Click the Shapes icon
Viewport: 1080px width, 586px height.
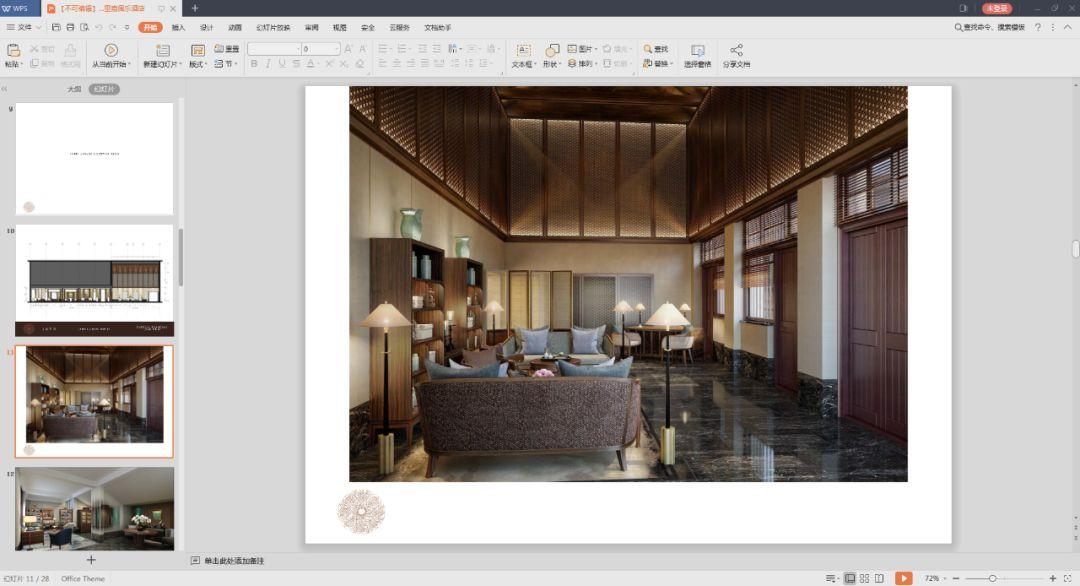(x=552, y=50)
